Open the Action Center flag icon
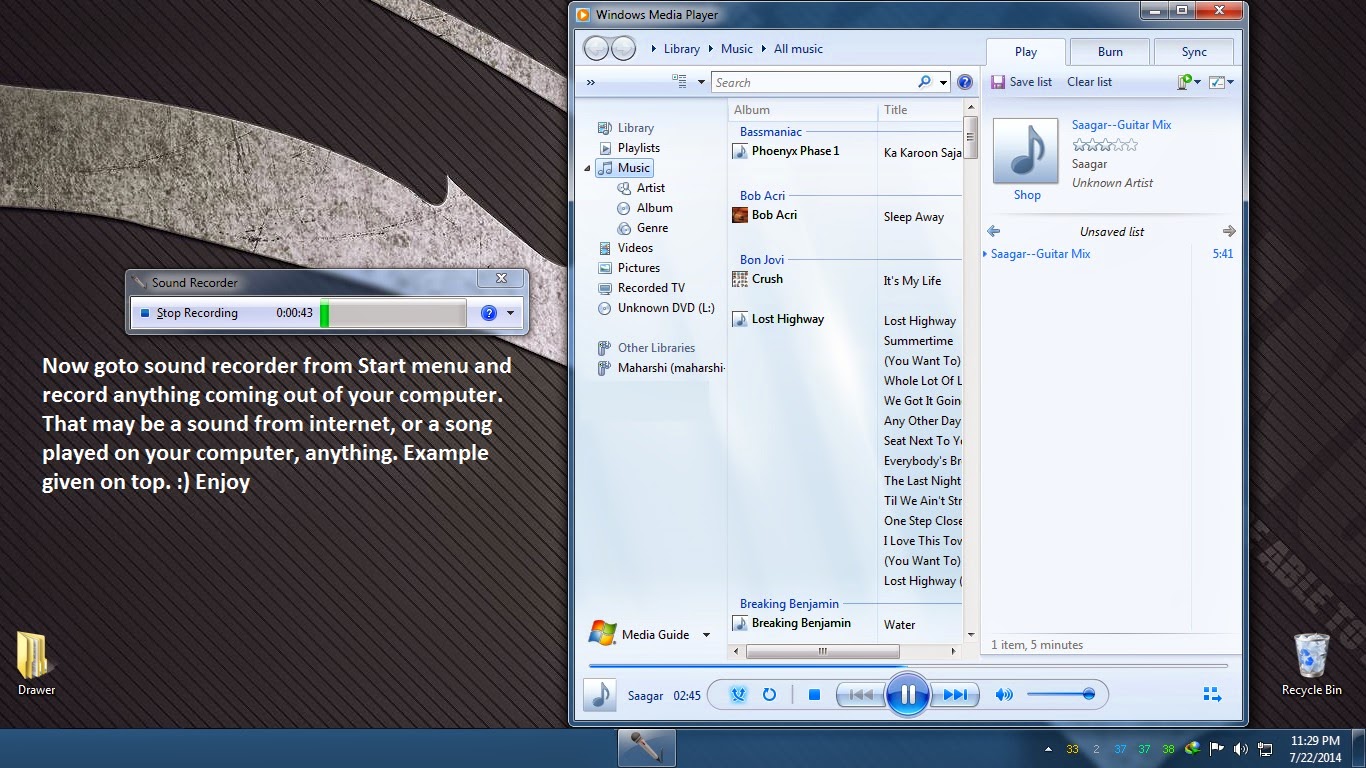This screenshot has height=768, width=1366. coord(1217,748)
